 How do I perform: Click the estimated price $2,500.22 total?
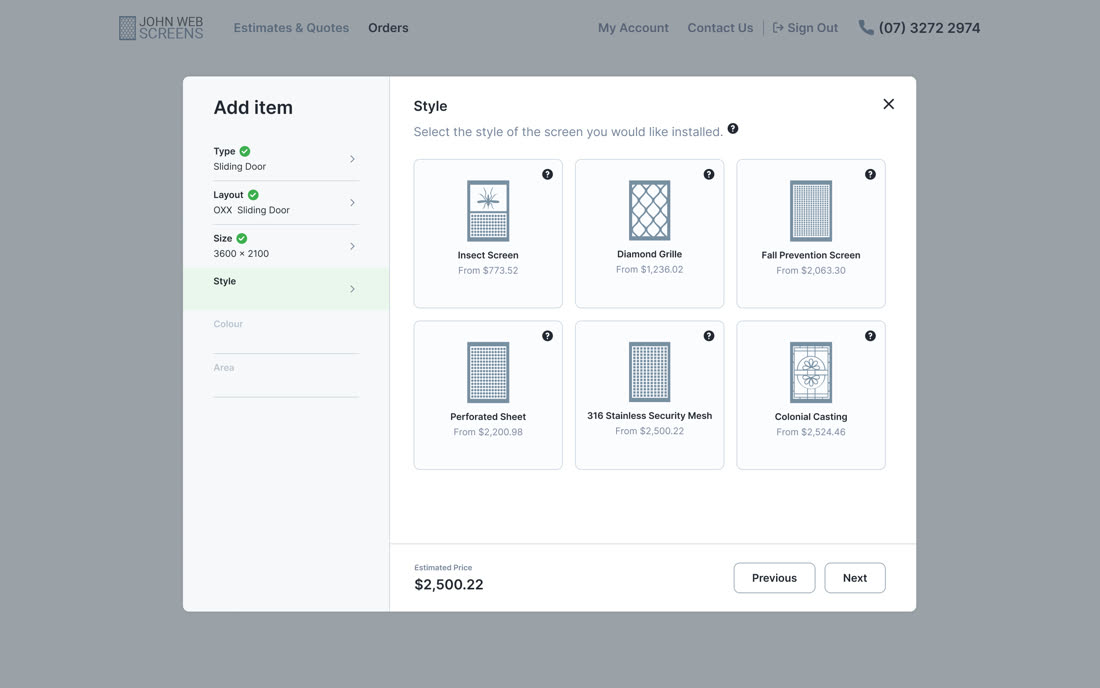coord(448,585)
